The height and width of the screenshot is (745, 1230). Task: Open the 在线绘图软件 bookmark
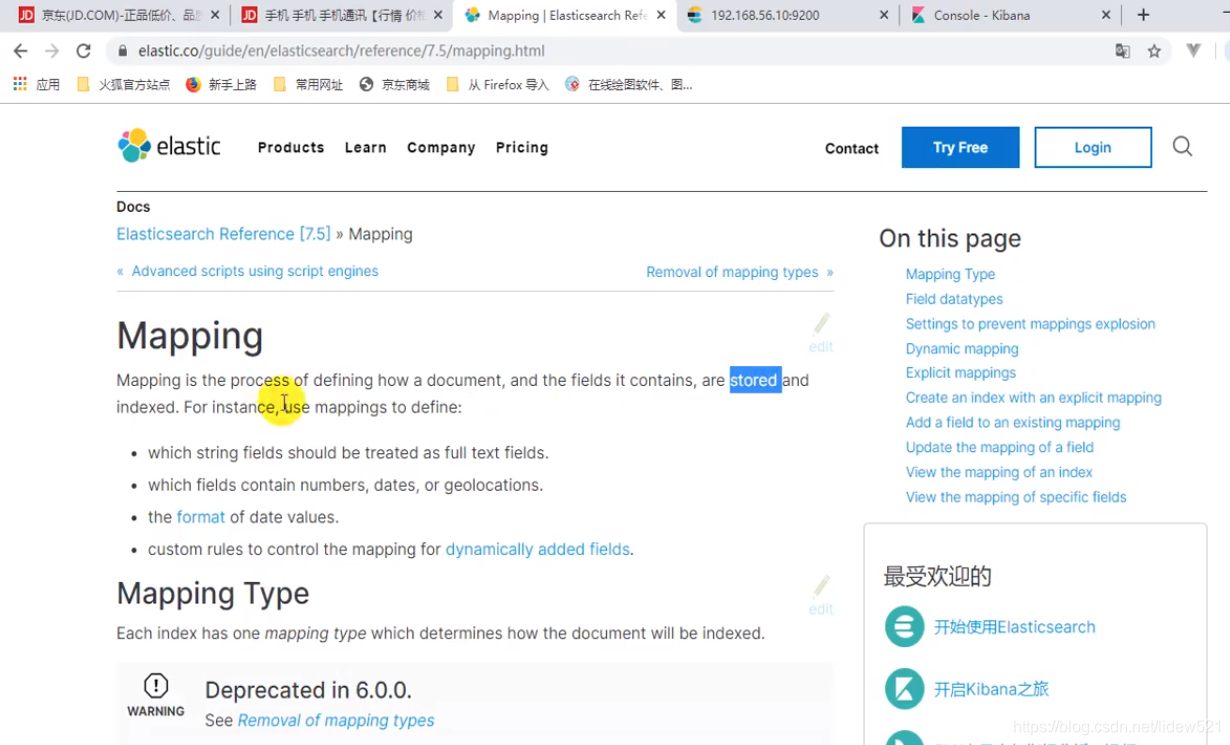pos(628,85)
